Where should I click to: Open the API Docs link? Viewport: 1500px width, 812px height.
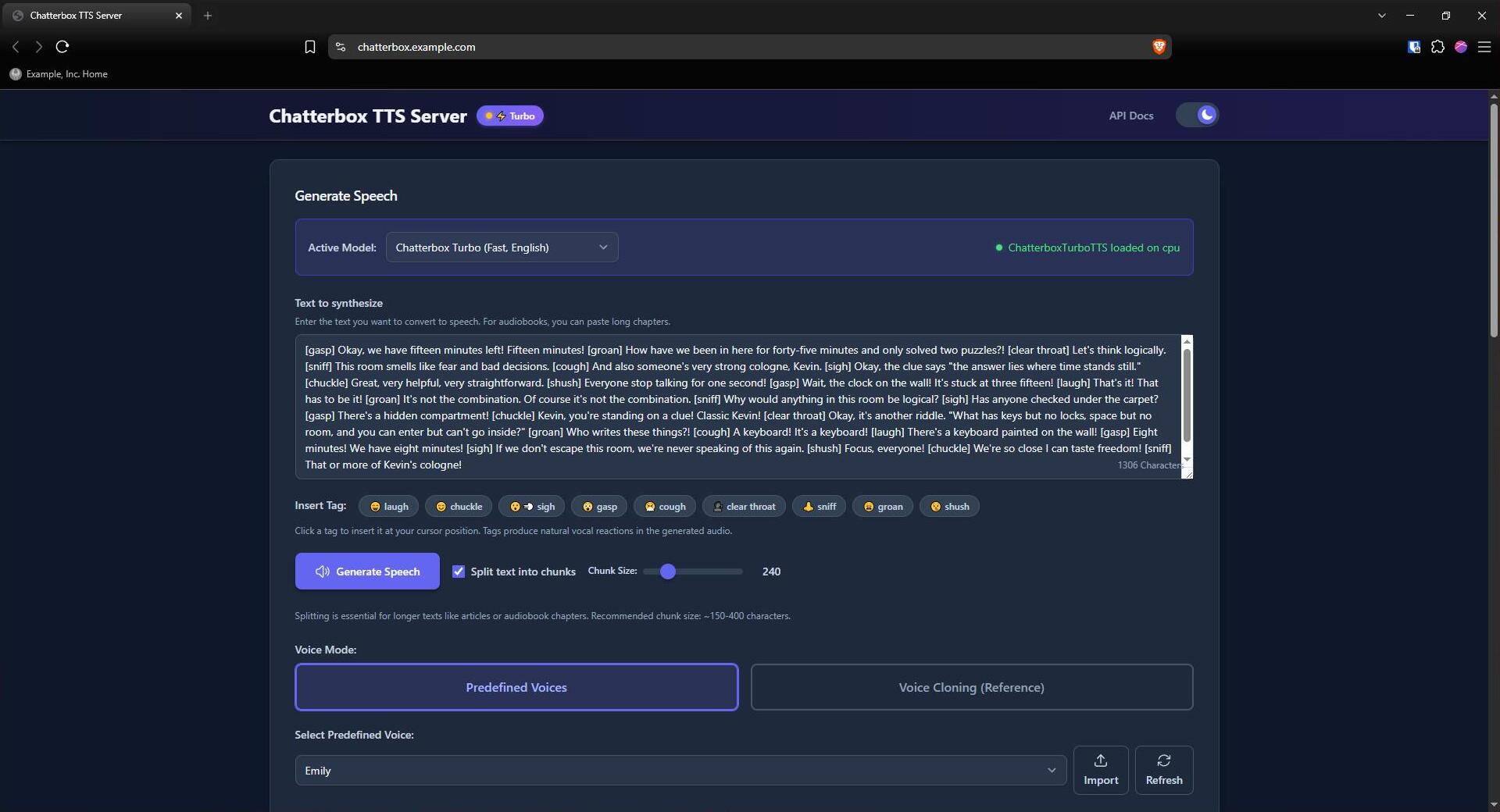tap(1131, 116)
